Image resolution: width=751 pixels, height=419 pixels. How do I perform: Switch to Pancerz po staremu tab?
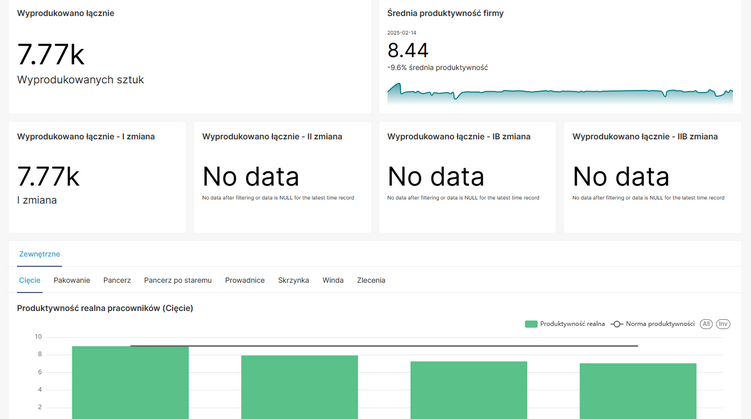(178, 280)
